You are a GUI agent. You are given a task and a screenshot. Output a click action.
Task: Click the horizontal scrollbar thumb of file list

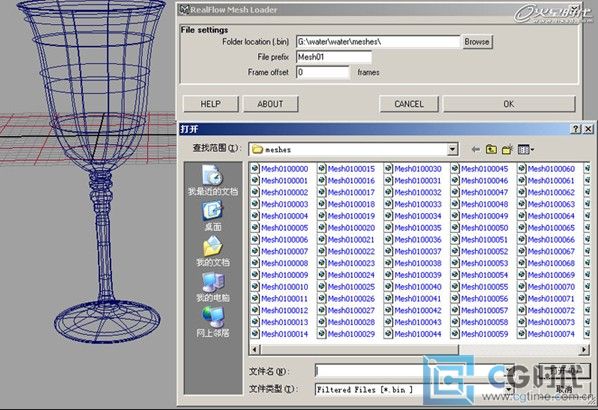(359, 349)
